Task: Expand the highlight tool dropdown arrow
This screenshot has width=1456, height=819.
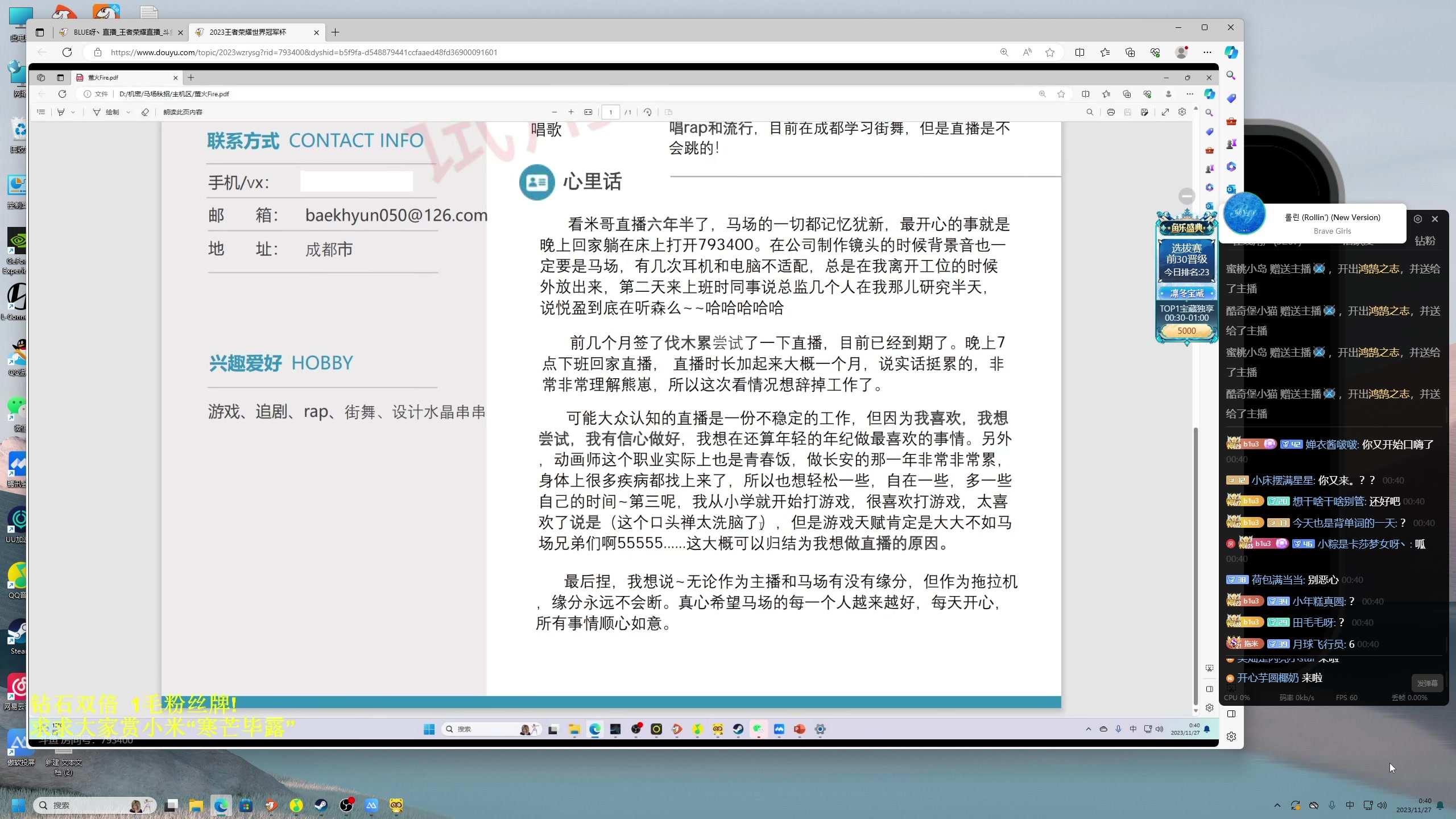Action: click(x=73, y=112)
